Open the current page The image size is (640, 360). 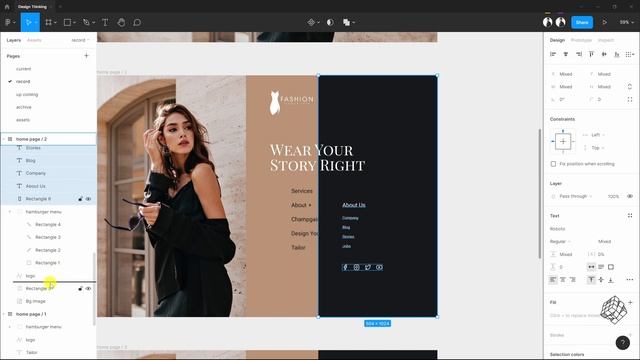24,69
